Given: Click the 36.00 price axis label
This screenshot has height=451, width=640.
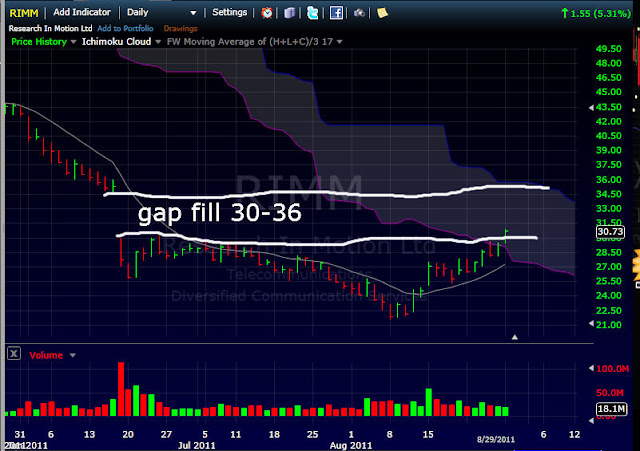Looking at the screenshot, I should (x=609, y=180).
